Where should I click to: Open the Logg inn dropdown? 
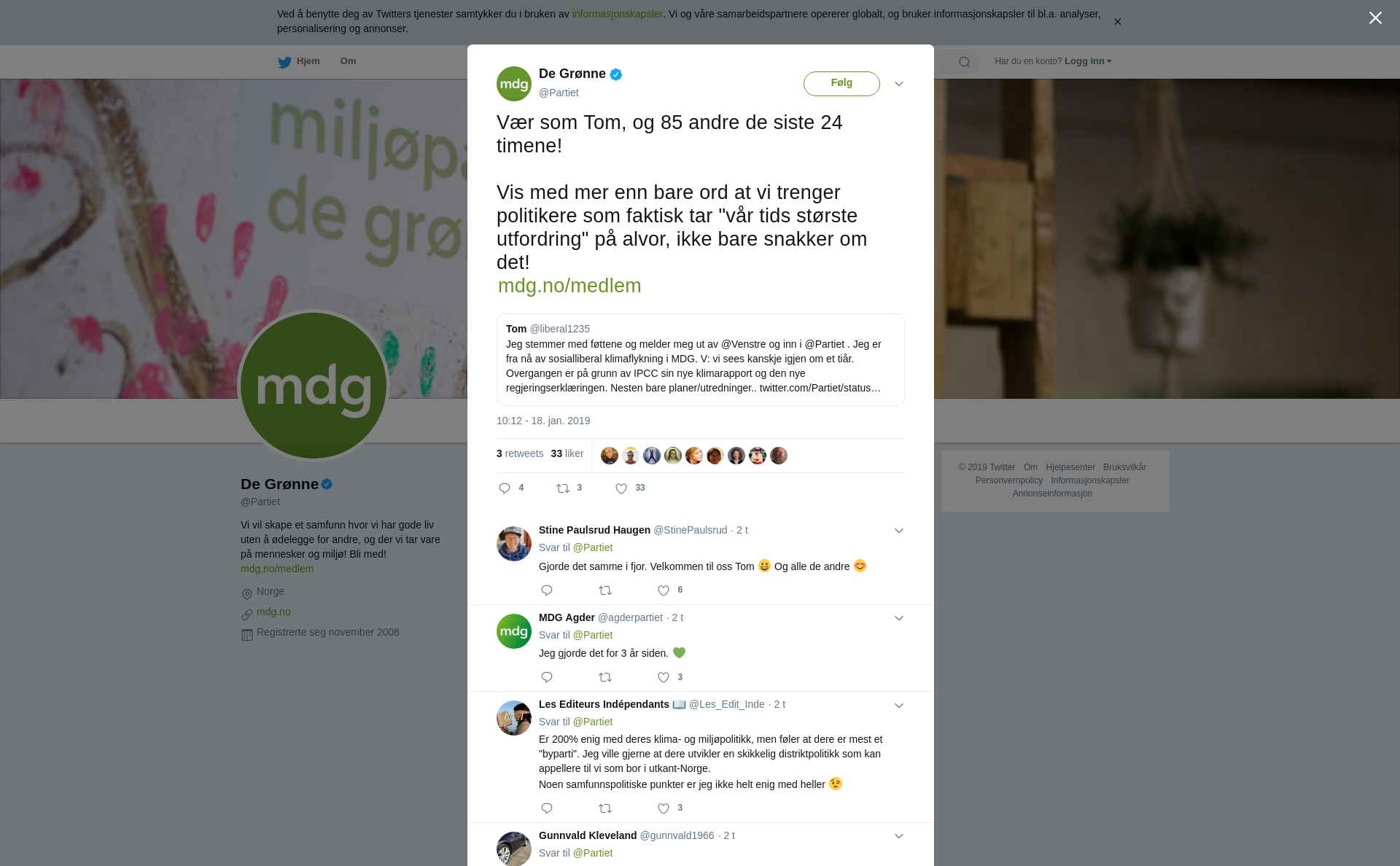[x=1088, y=61]
